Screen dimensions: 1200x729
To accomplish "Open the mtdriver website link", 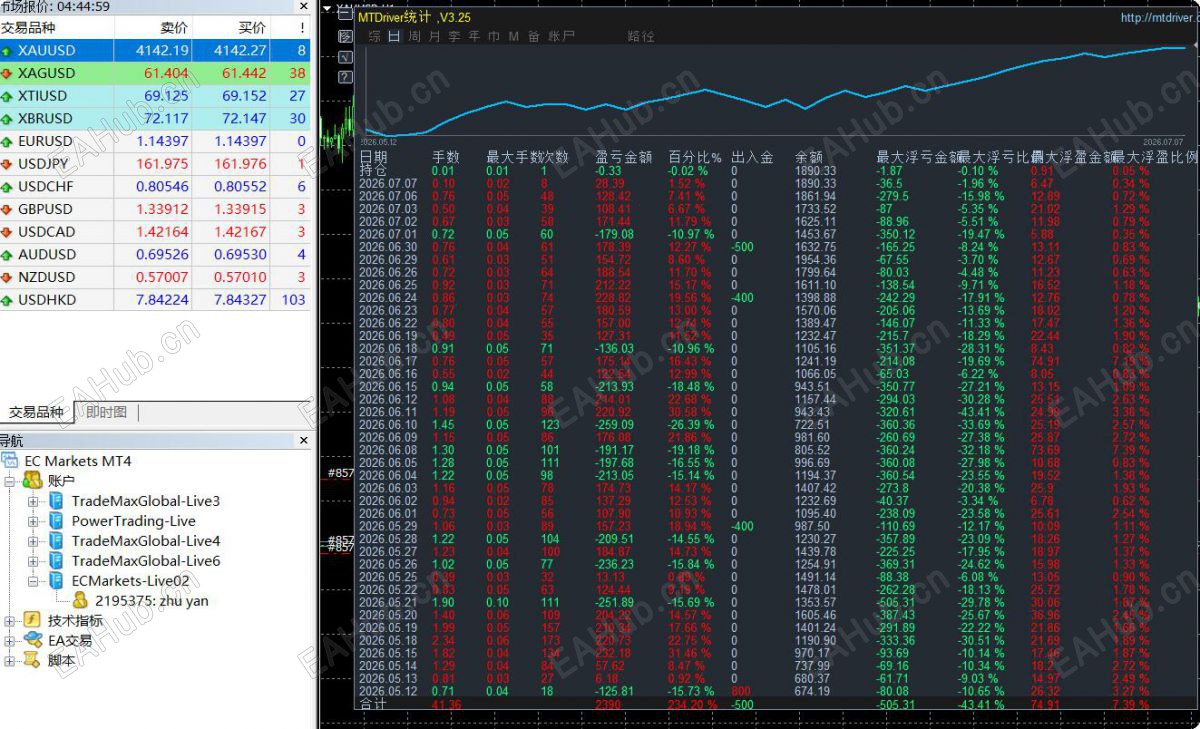I will coord(1158,18).
